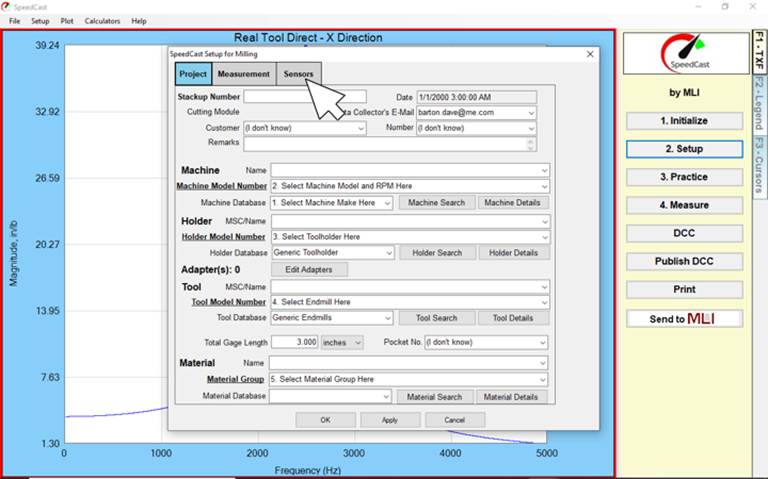Expand the Material Group dropdown
This screenshot has width=768, height=479.
543,380
